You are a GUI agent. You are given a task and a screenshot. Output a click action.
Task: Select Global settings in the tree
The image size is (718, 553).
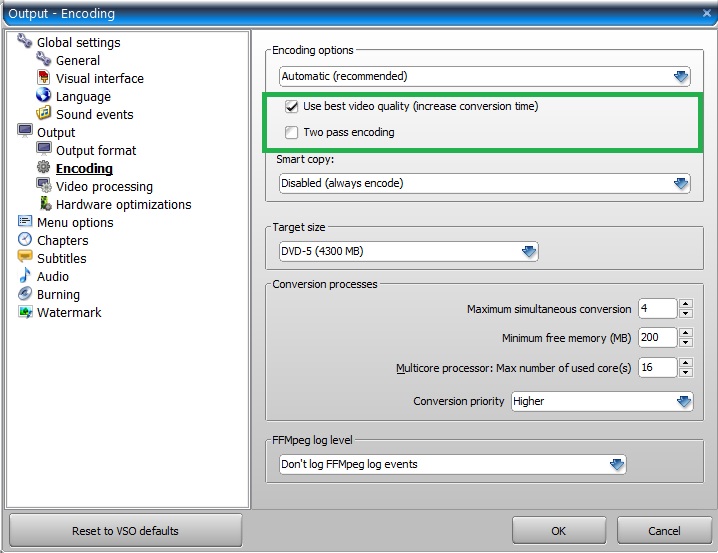79,43
